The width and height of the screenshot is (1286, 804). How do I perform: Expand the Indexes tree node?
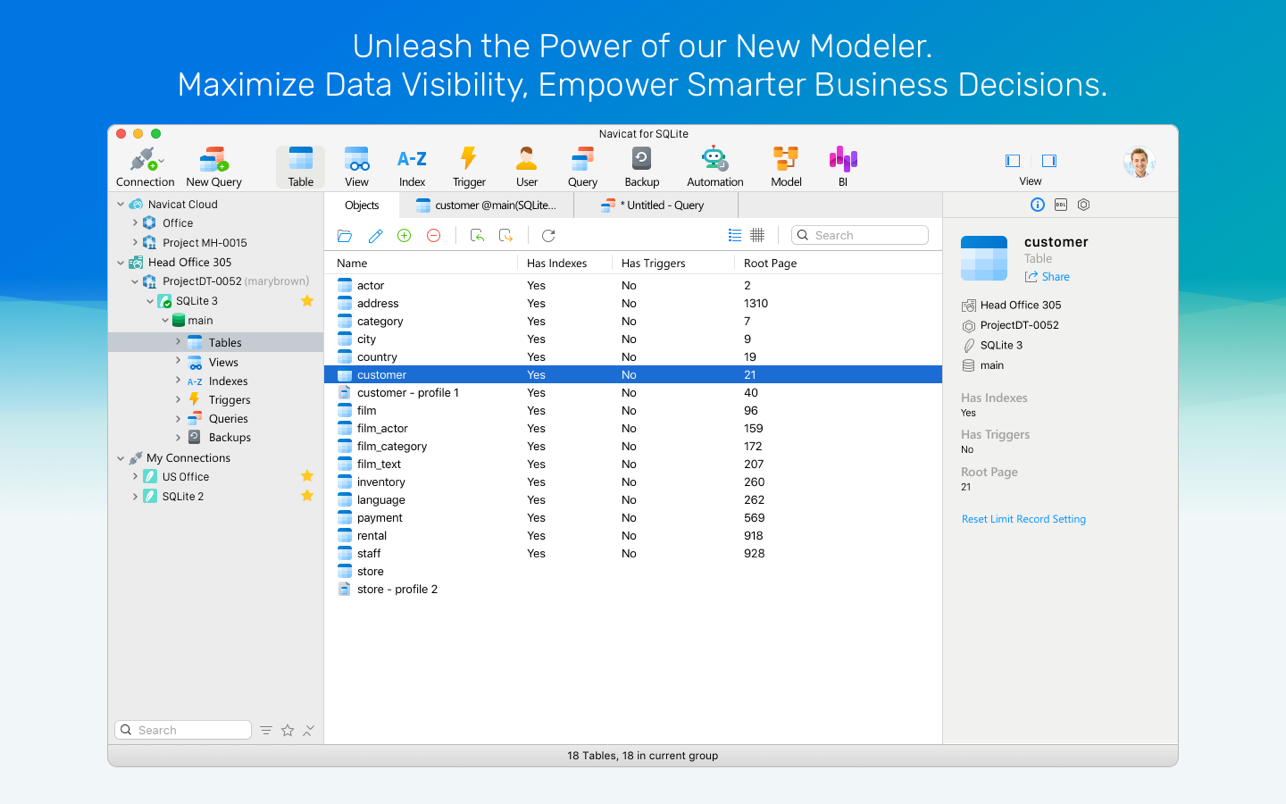pyautogui.click(x=178, y=380)
